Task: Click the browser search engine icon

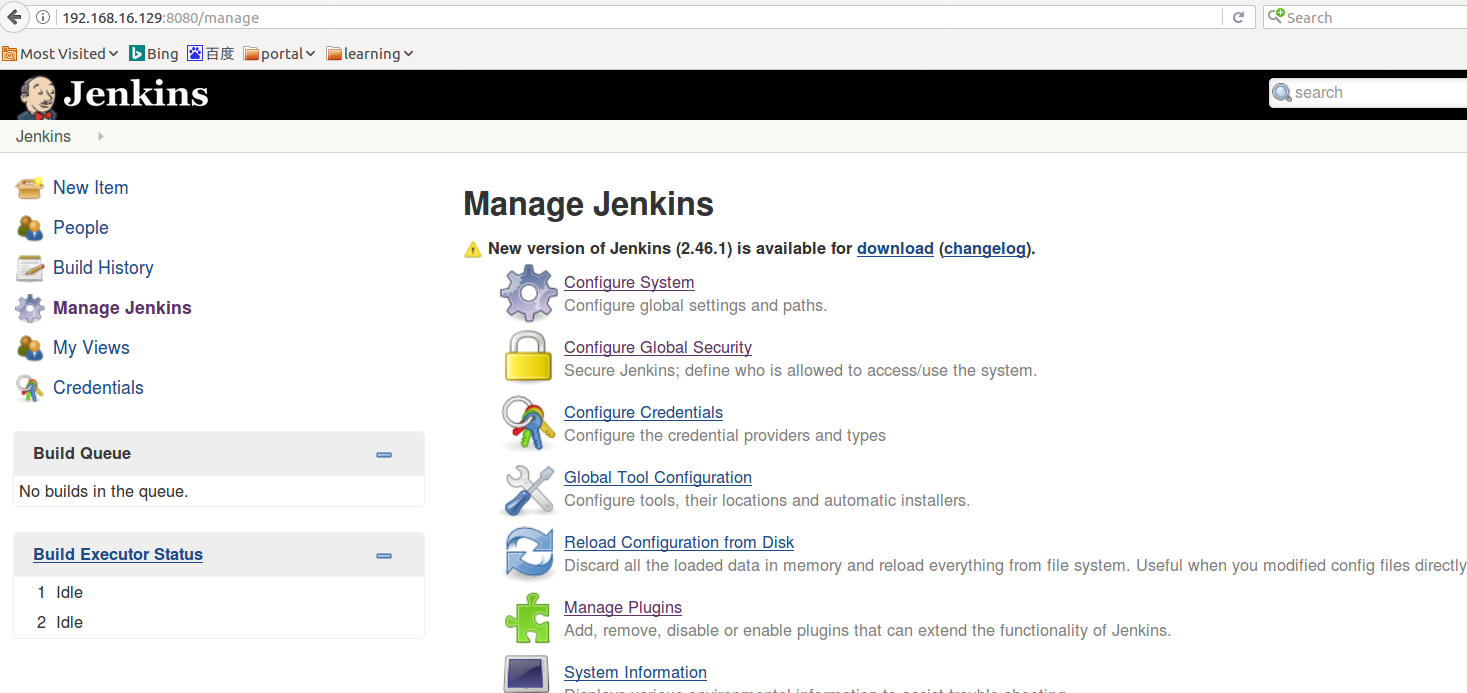Action: tap(1276, 17)
